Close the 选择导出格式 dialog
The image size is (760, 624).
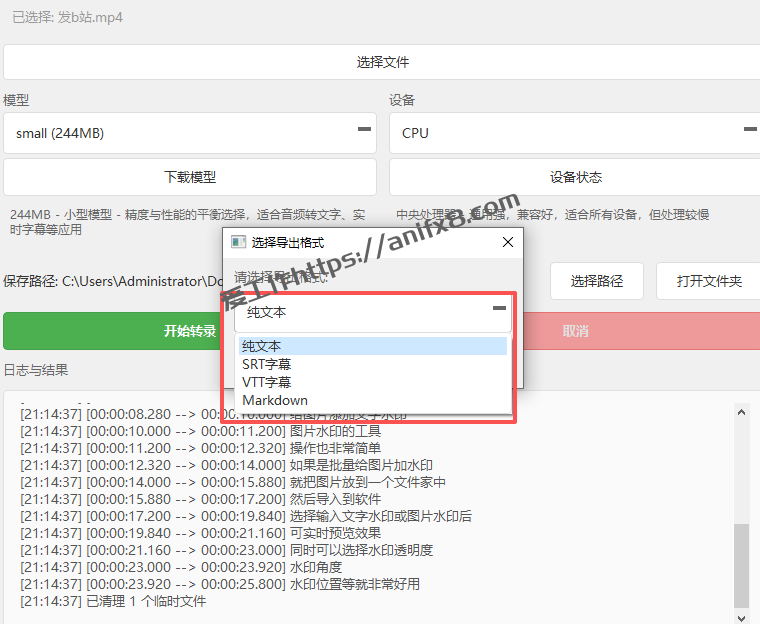coord(507,242)
